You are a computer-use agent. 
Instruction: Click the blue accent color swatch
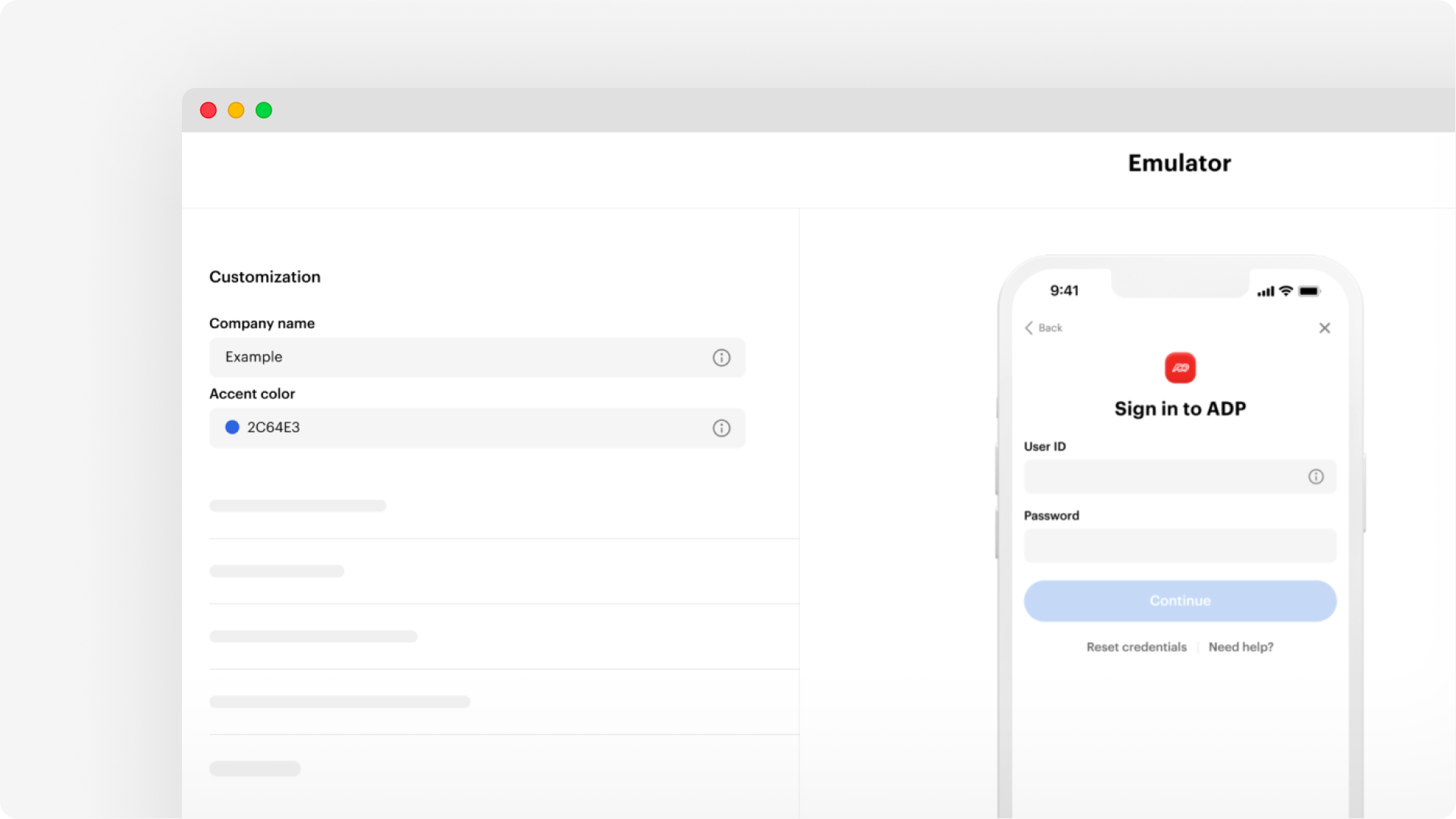(x=232, y=427)
